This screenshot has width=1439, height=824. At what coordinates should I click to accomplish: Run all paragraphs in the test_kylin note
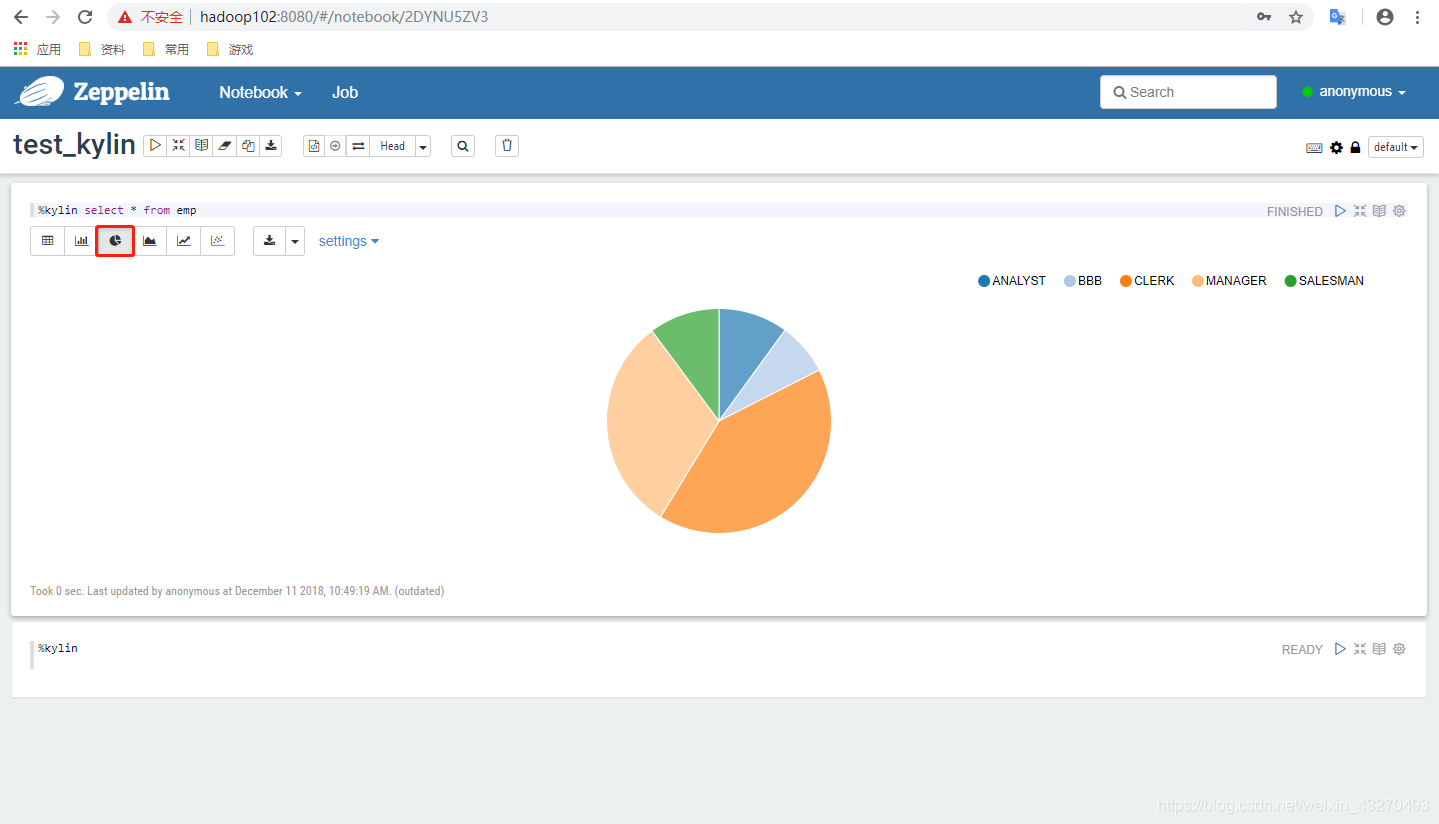pyautogui.click(x=155, y=146)
